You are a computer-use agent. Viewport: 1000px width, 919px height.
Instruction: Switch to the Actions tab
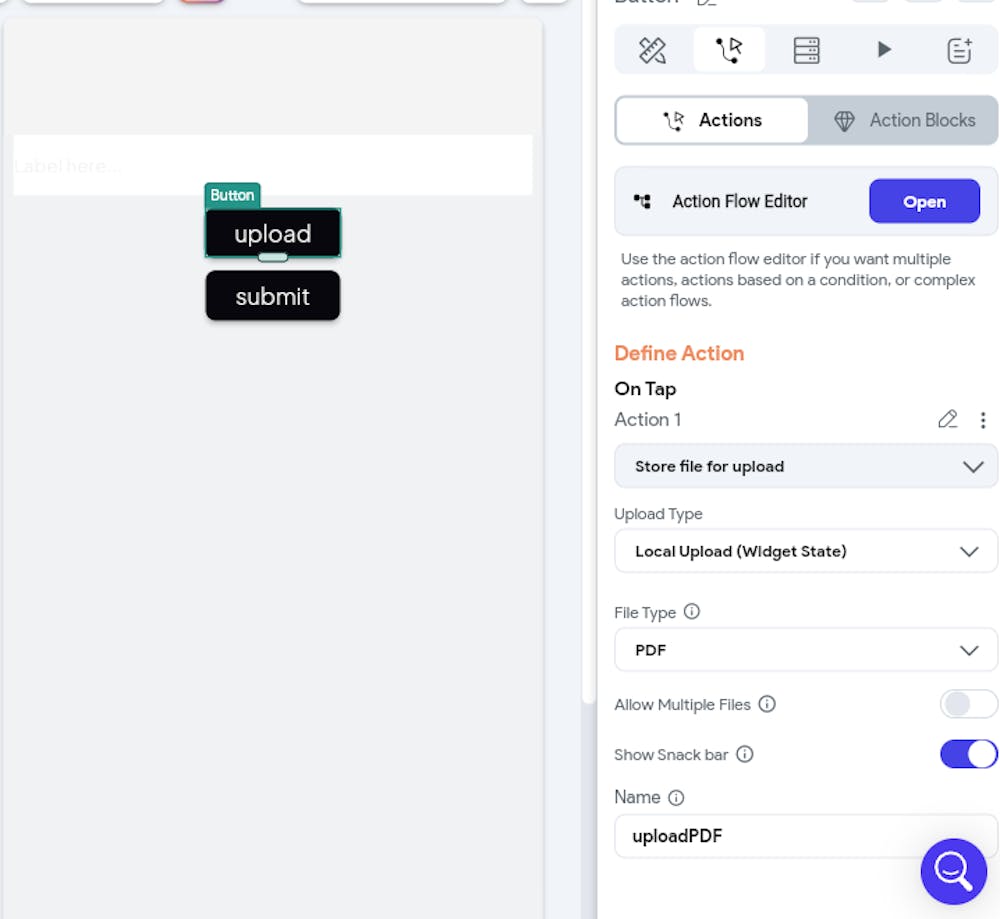712,120
